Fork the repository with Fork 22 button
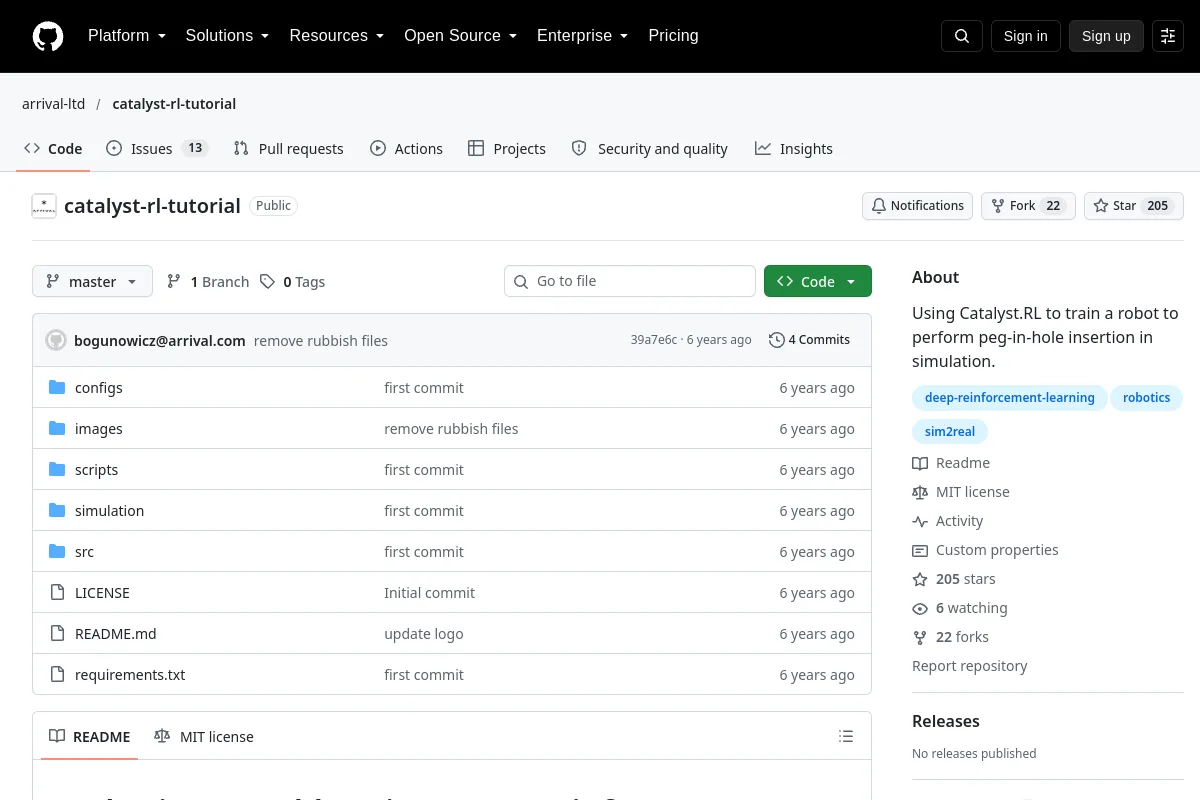 [x=1028, y=206]
